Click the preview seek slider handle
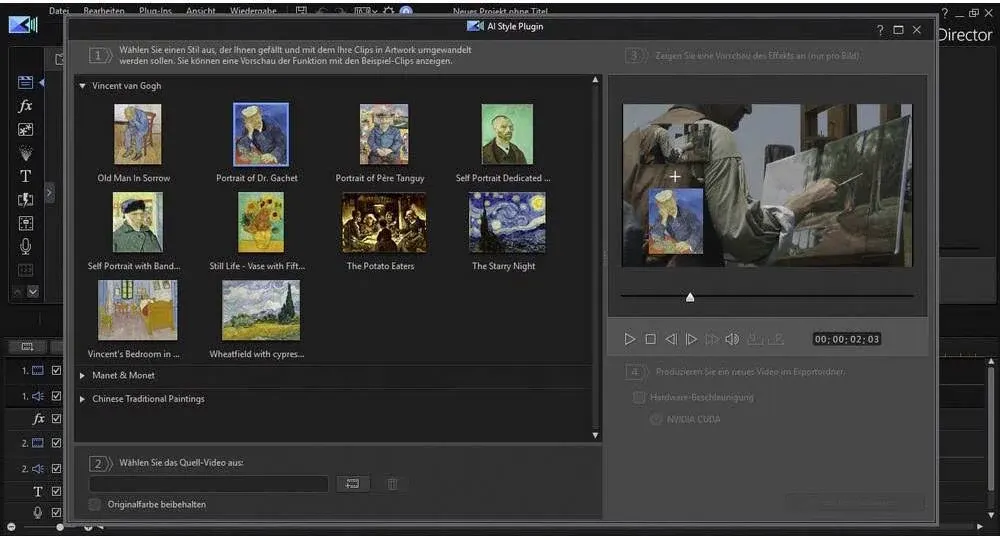 pos(689,297)
